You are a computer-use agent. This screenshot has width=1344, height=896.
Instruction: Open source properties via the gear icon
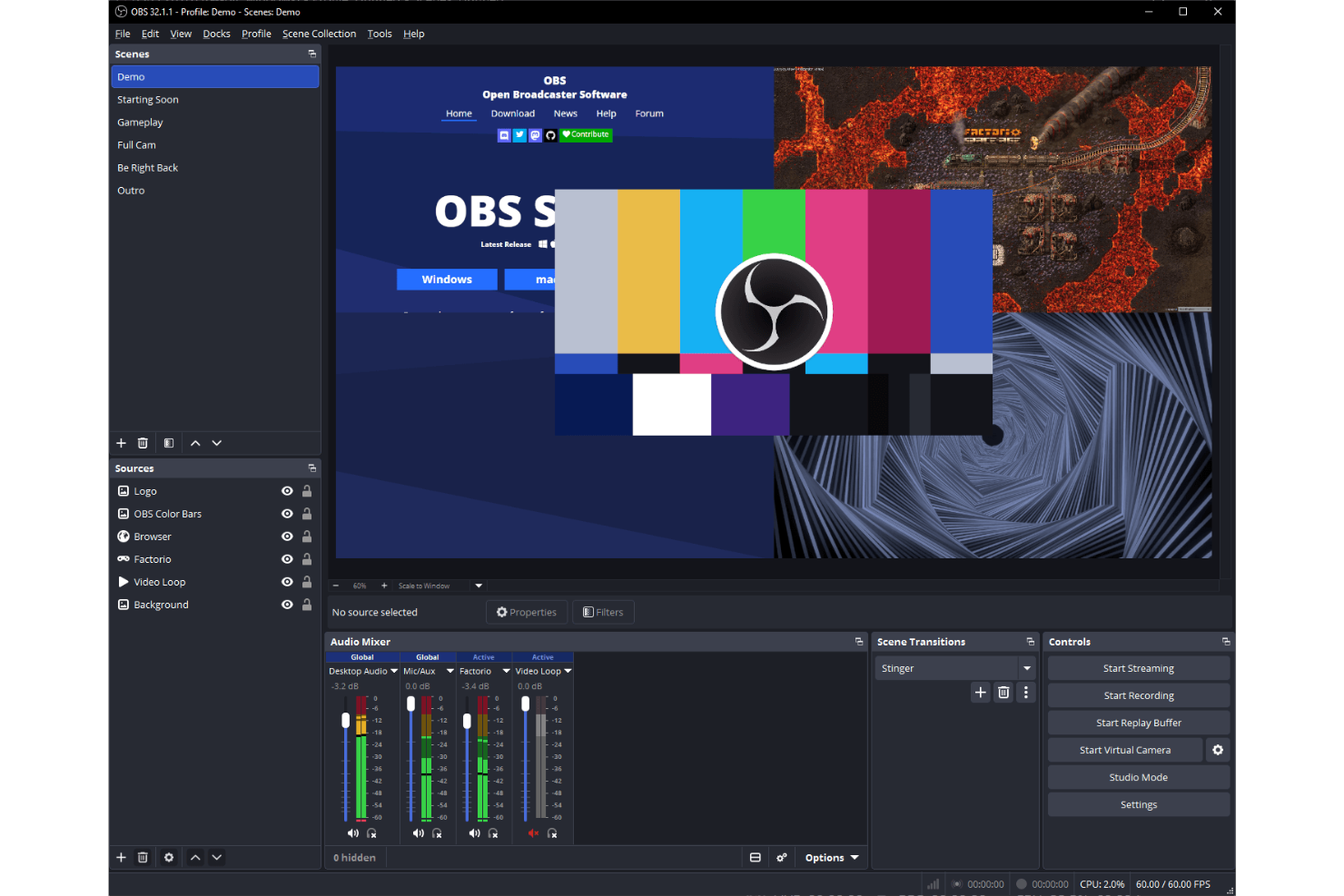(x=169, y=857)
